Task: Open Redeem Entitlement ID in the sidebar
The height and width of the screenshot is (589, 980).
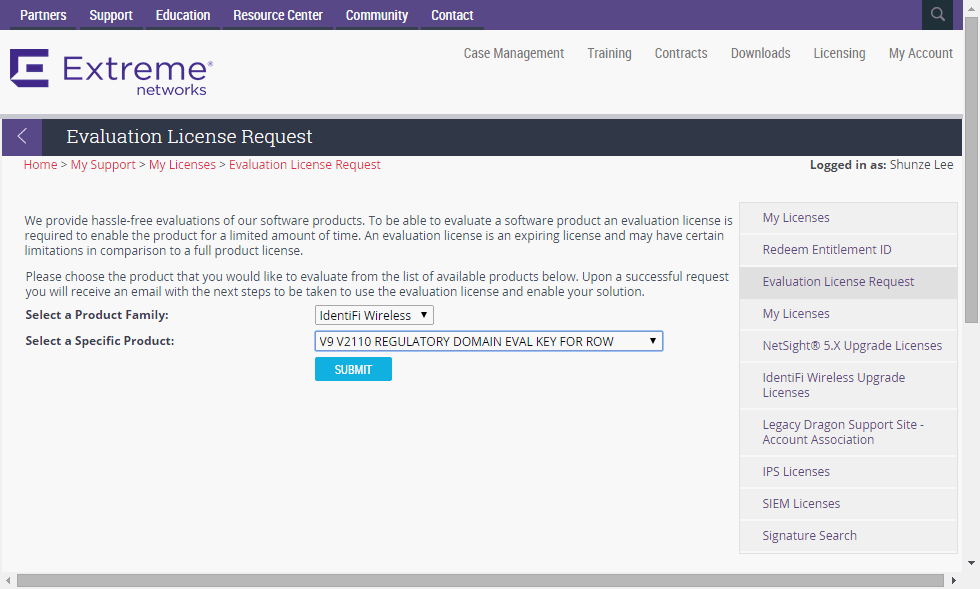Action: [x=848, y=249]
